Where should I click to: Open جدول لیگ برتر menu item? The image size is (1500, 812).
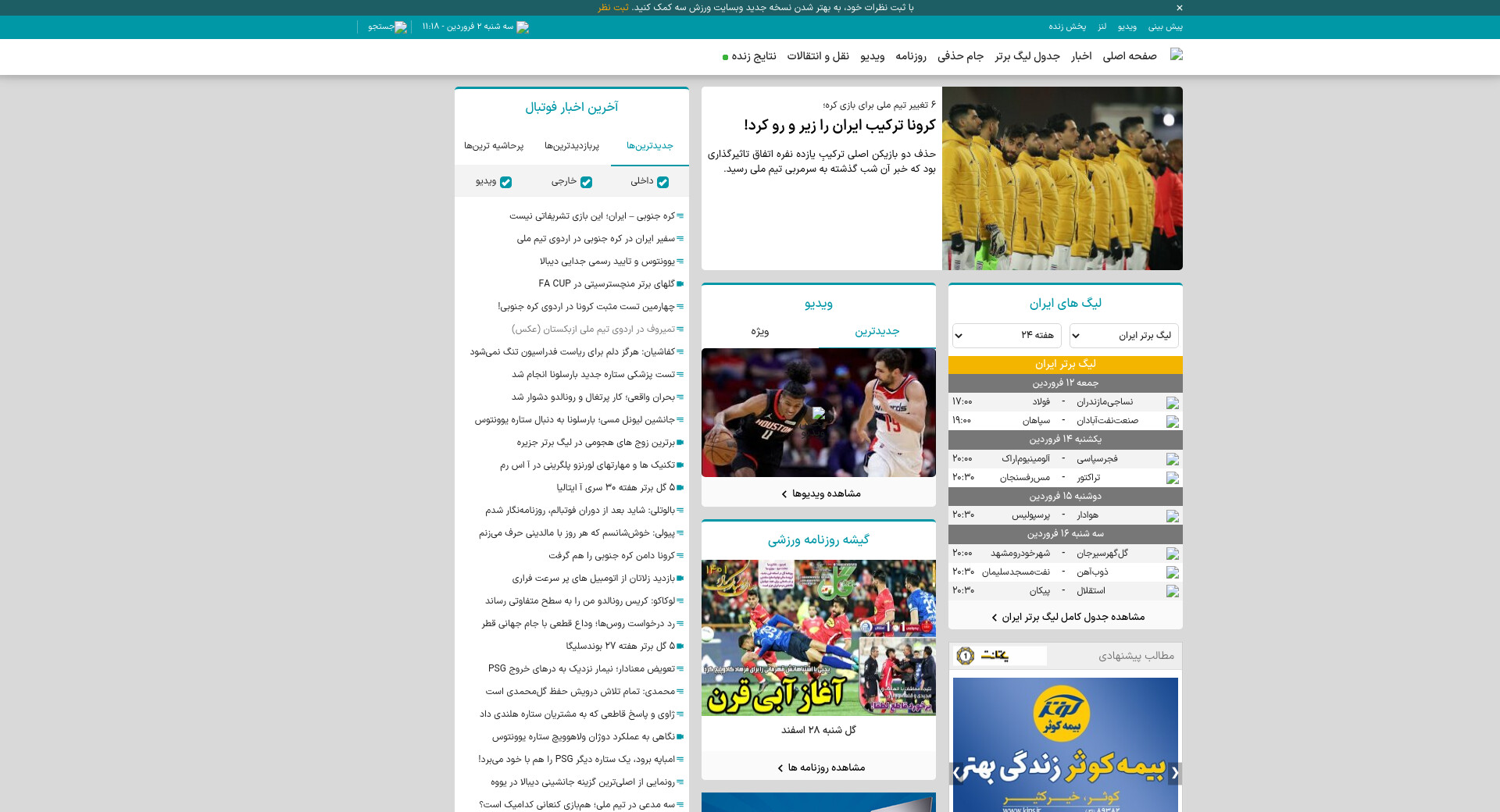(x=1027, y=56)
